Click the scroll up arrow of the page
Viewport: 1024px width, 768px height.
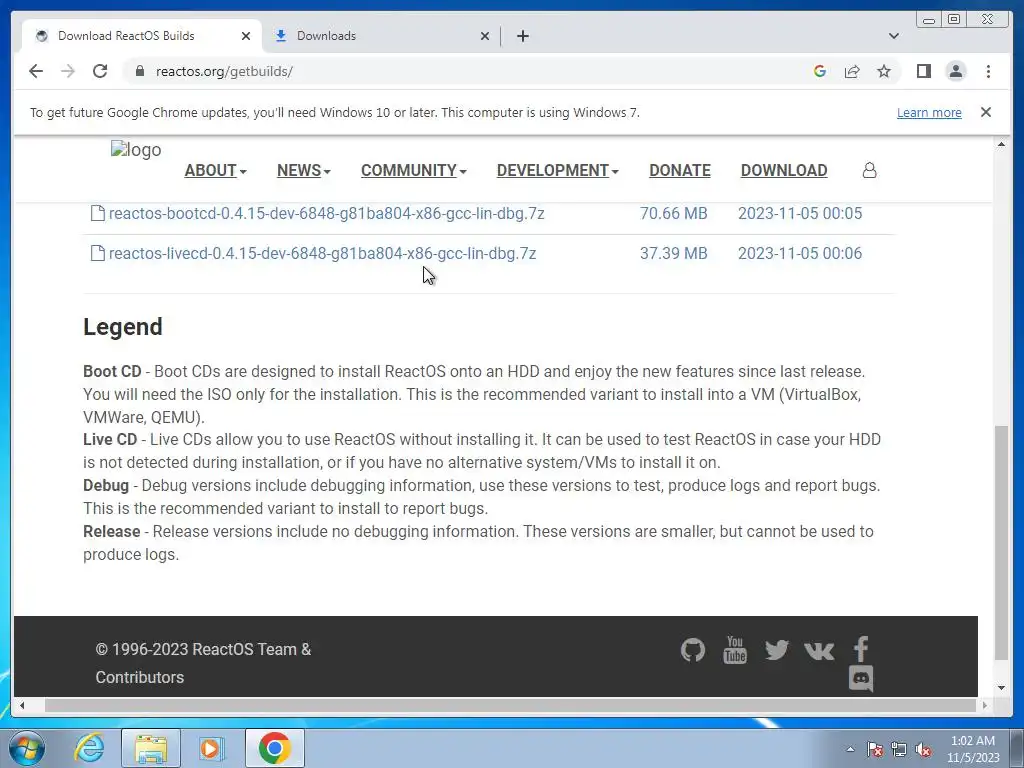click(1001, 144)
